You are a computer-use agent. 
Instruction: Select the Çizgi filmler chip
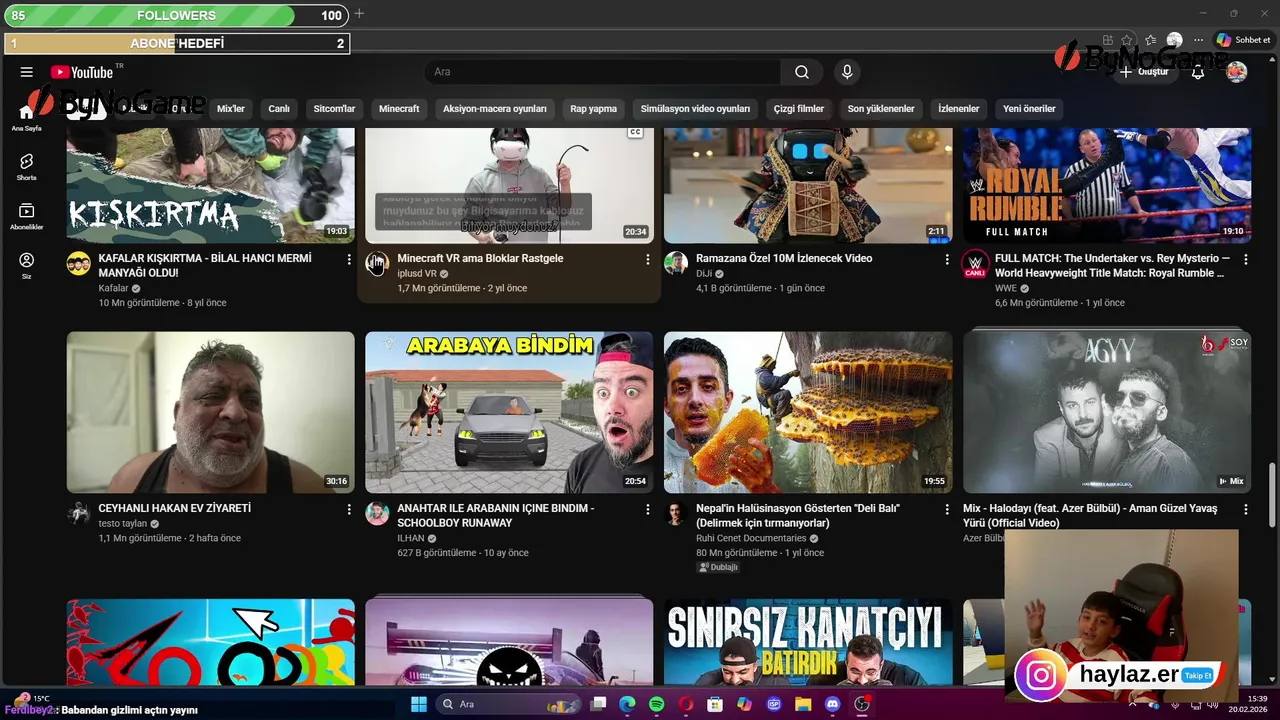799,108
